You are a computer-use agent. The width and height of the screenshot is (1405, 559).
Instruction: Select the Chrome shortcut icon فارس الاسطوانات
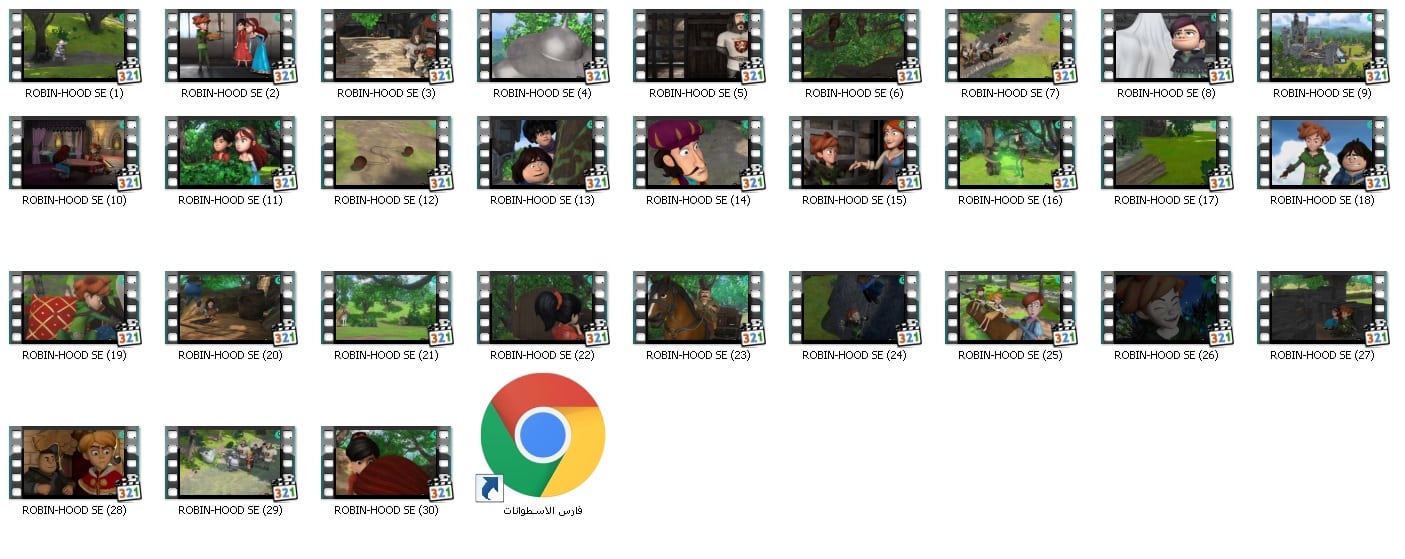pyautogui.click(x=542, y=436)
